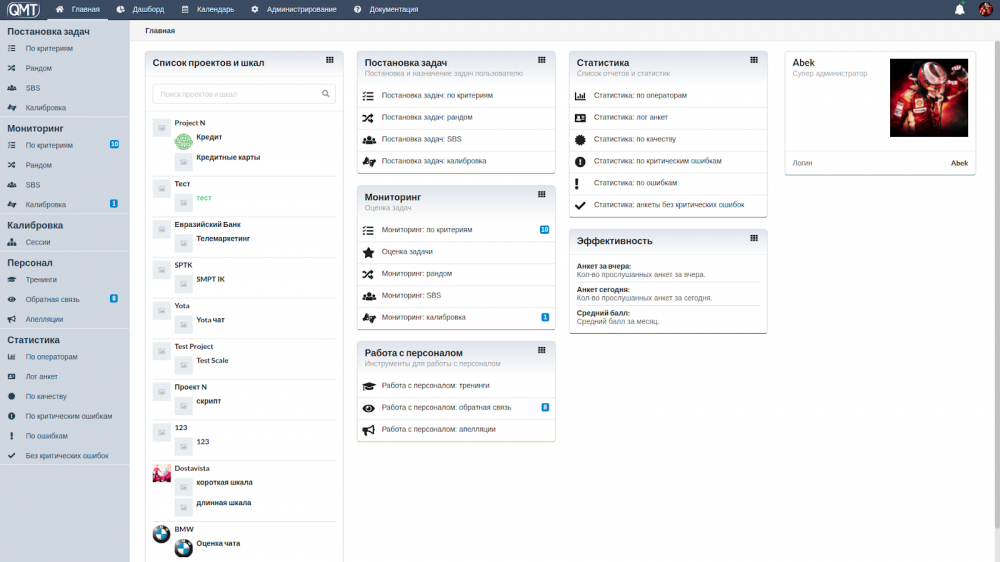Viewport: 1000px width, 562px height.
Task: Open the Администрирование menu item
Action: (x=294, y=9)
